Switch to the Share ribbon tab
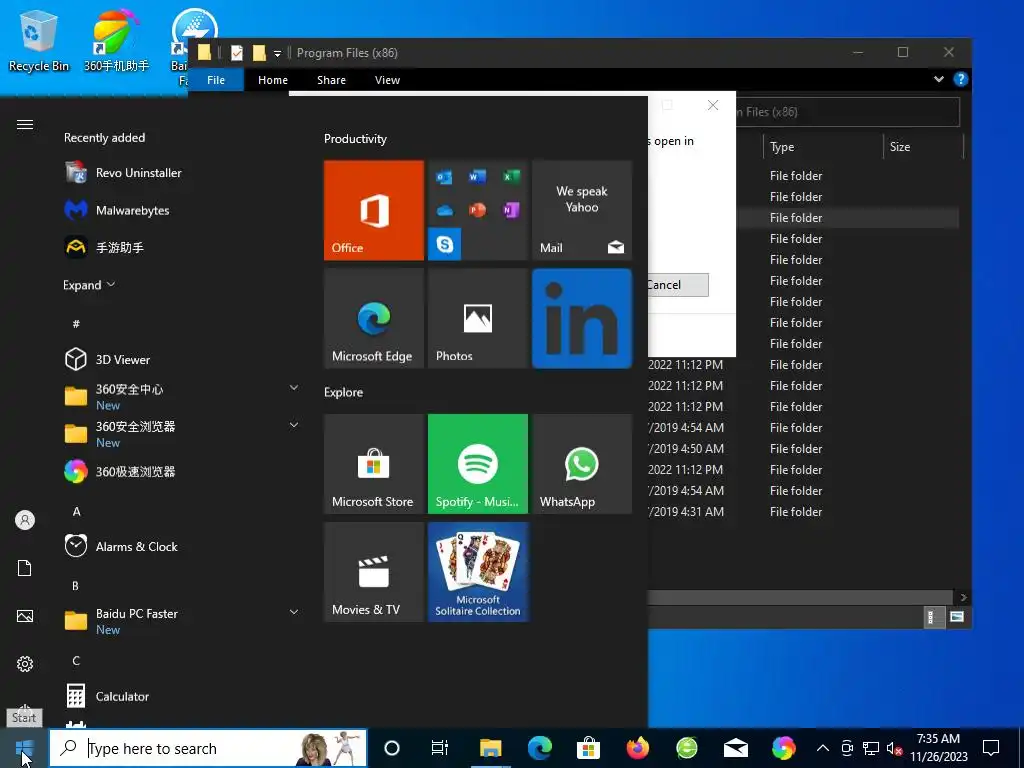Image resolution: width=1024 pixels, height=768 pixels. 332,80
